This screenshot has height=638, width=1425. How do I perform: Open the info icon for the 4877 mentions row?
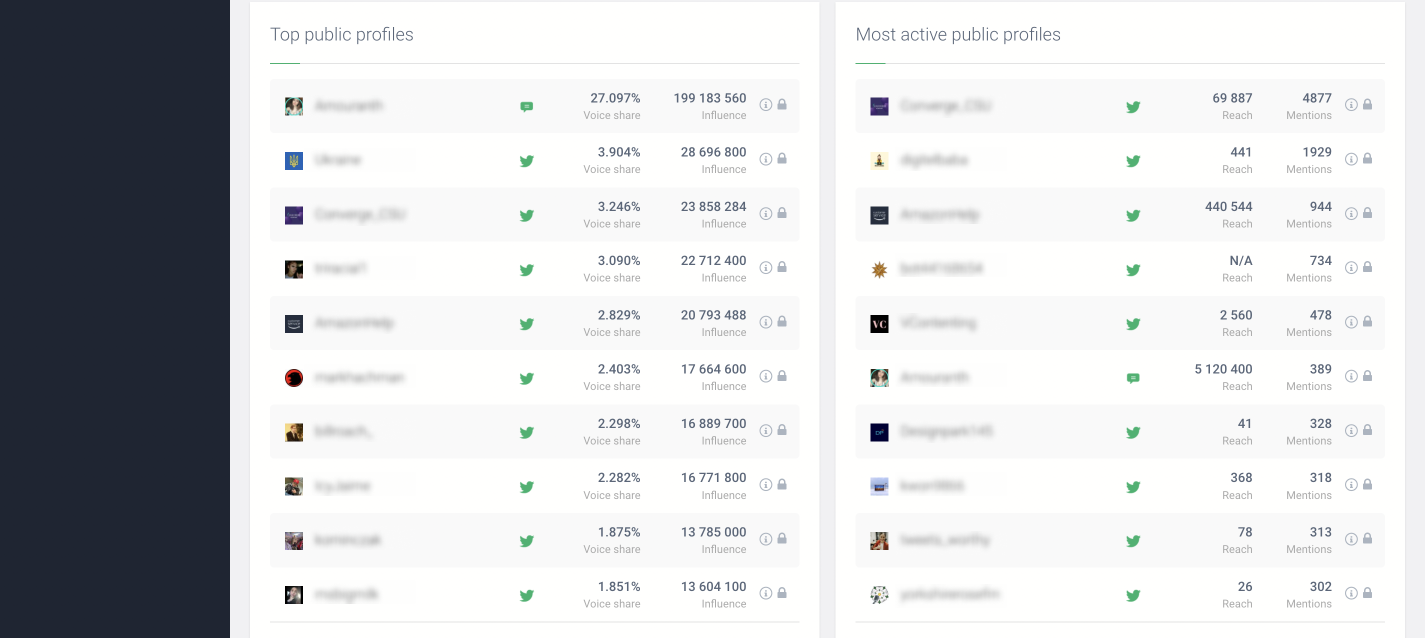coord(1351,105)
